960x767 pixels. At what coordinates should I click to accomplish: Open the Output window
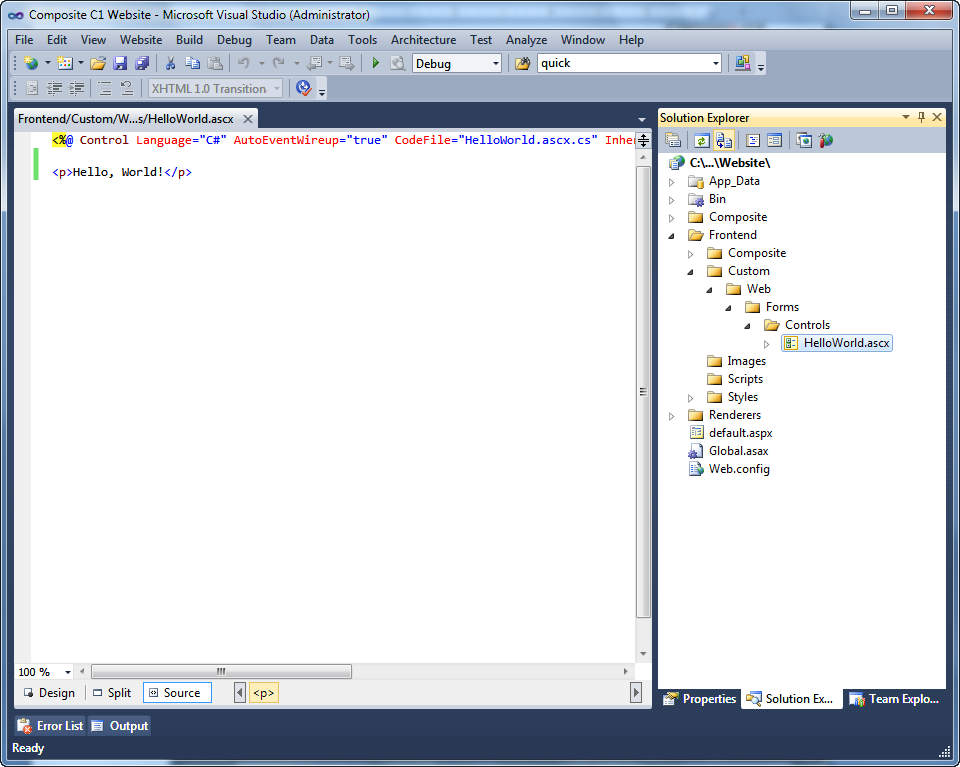tap(119, 726)
